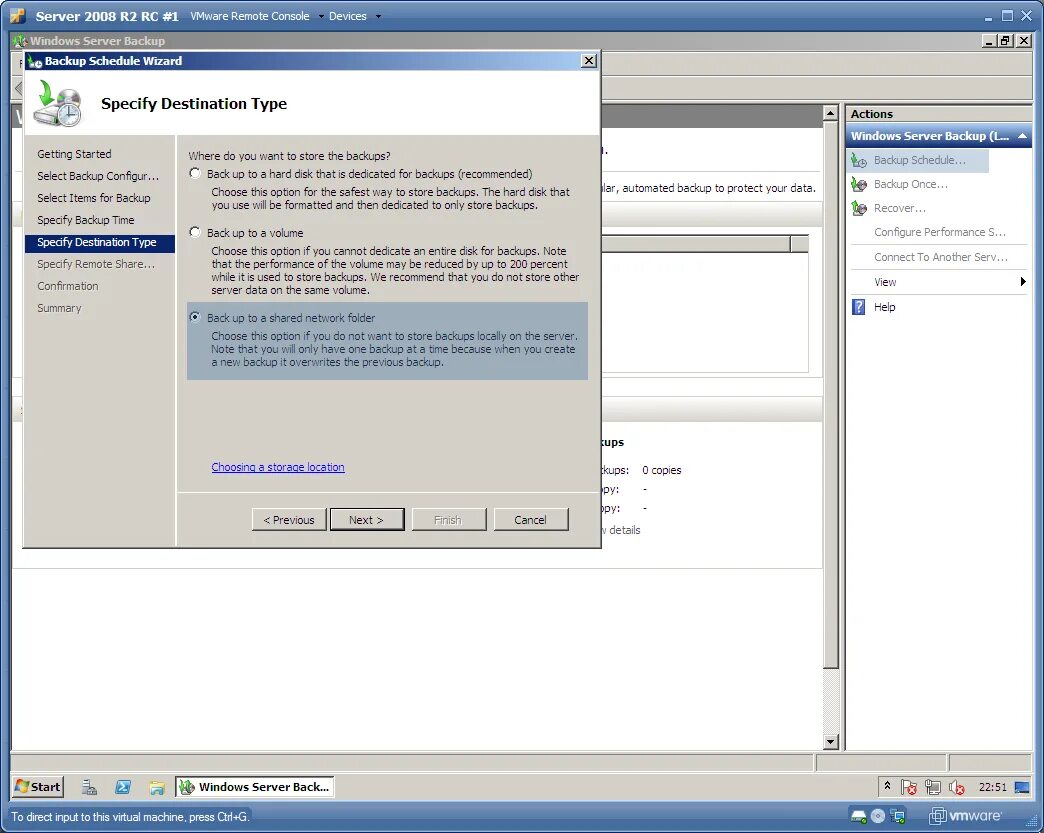The image size is (1044, 833).
Task: Launch PowerShell from the taskbar
Action: [123, 787]
